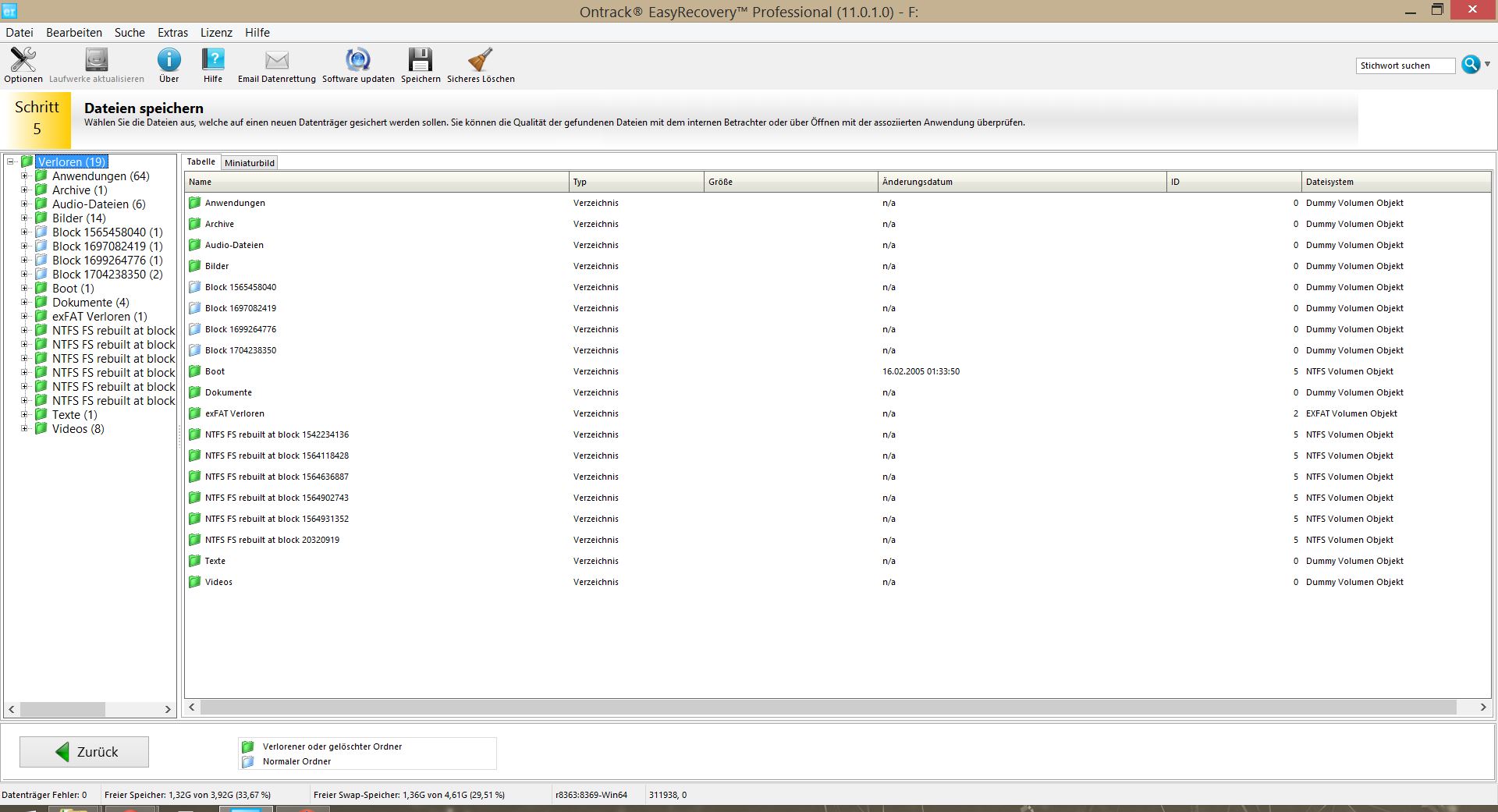
Task: Select the Tabelle tab
Action: tap(201, 161)
